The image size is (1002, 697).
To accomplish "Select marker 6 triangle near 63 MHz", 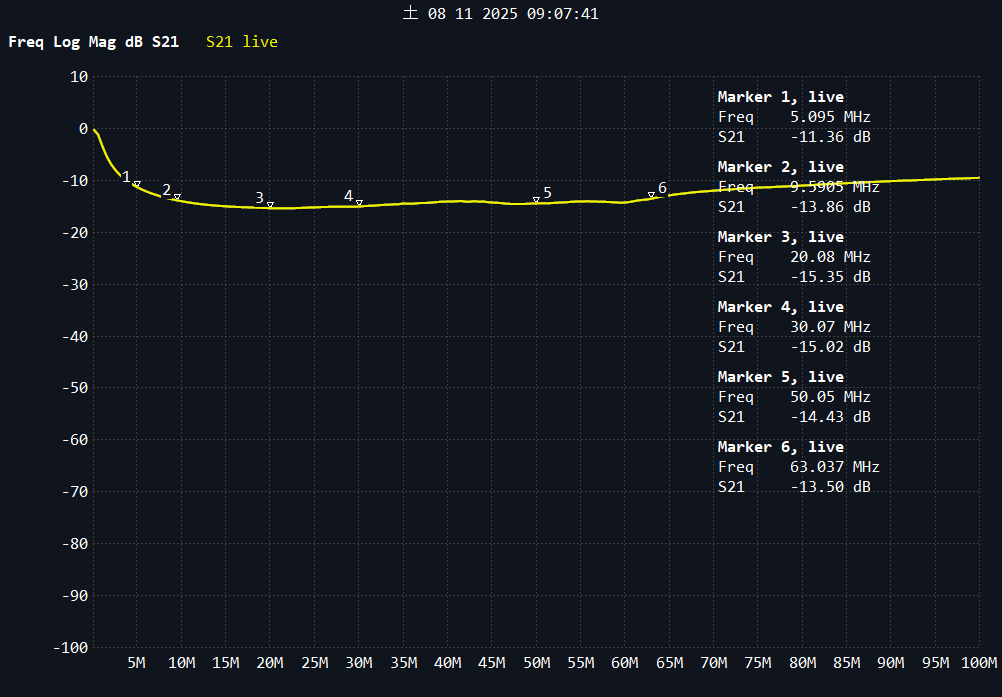I will 651,195.
